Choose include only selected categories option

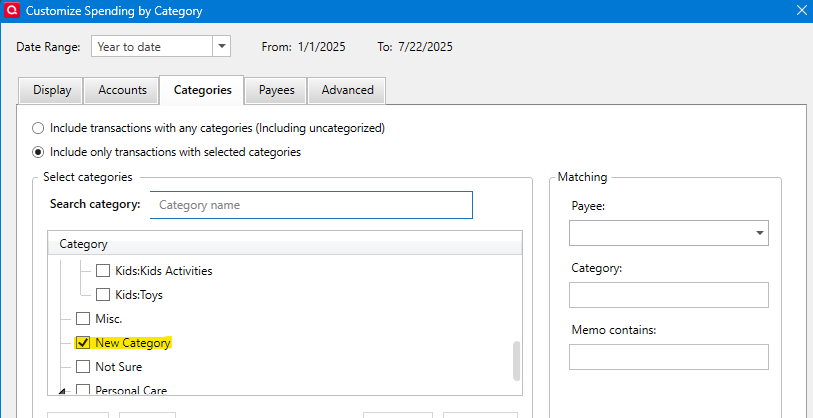tap(39, 152)
